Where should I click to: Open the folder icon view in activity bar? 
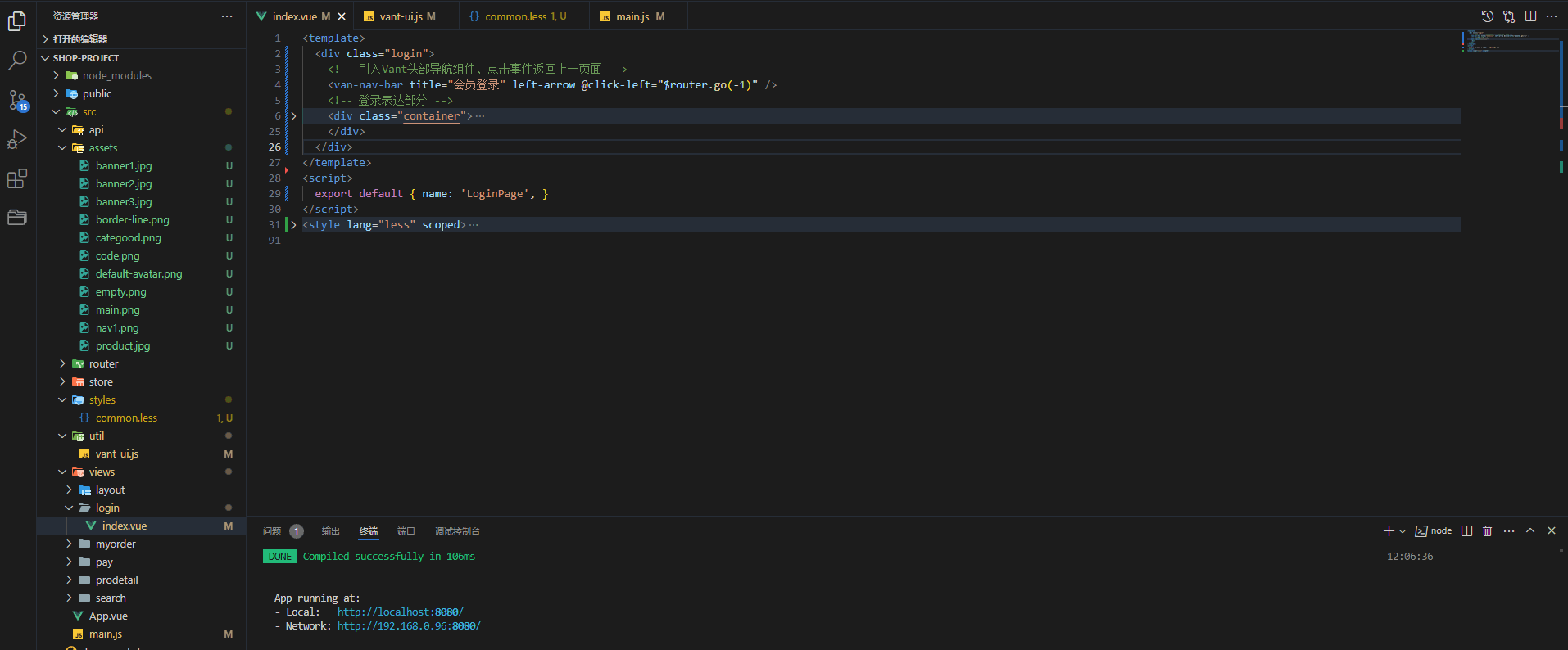click(x=17, y=217)
